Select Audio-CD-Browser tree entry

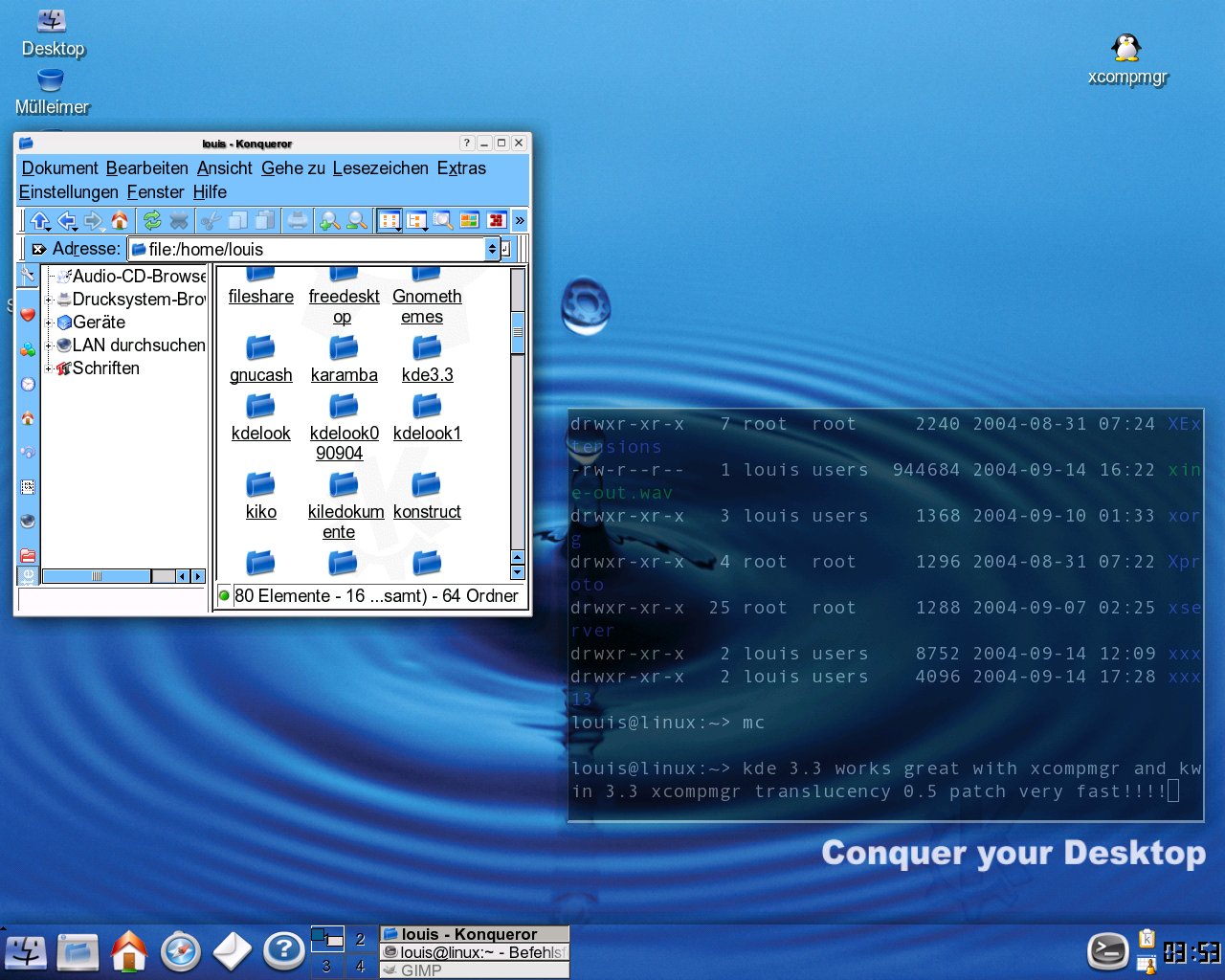coord(132,276)
